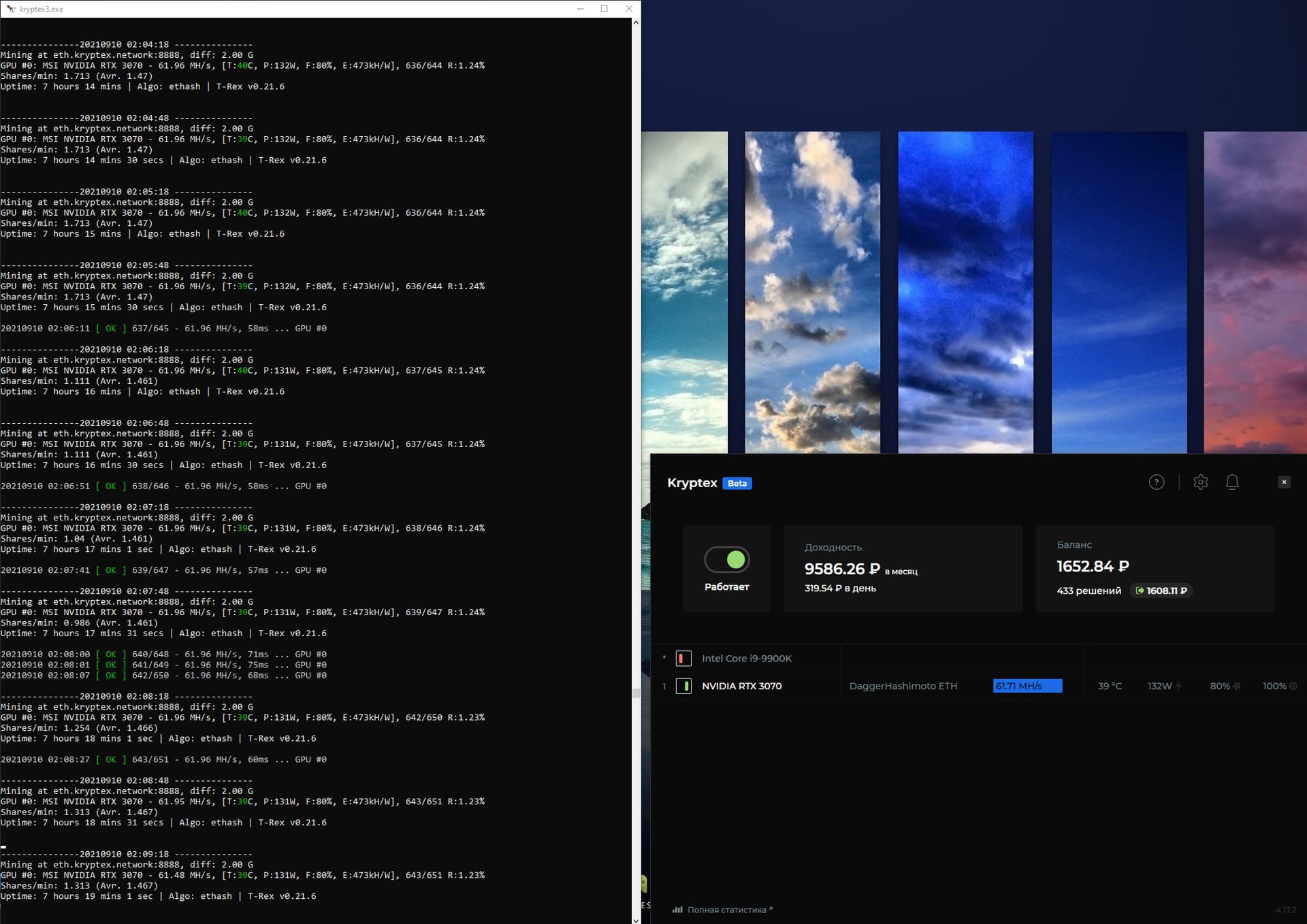Click the Kryptex logo text
1307x924 pixels.
click(692, 482)
